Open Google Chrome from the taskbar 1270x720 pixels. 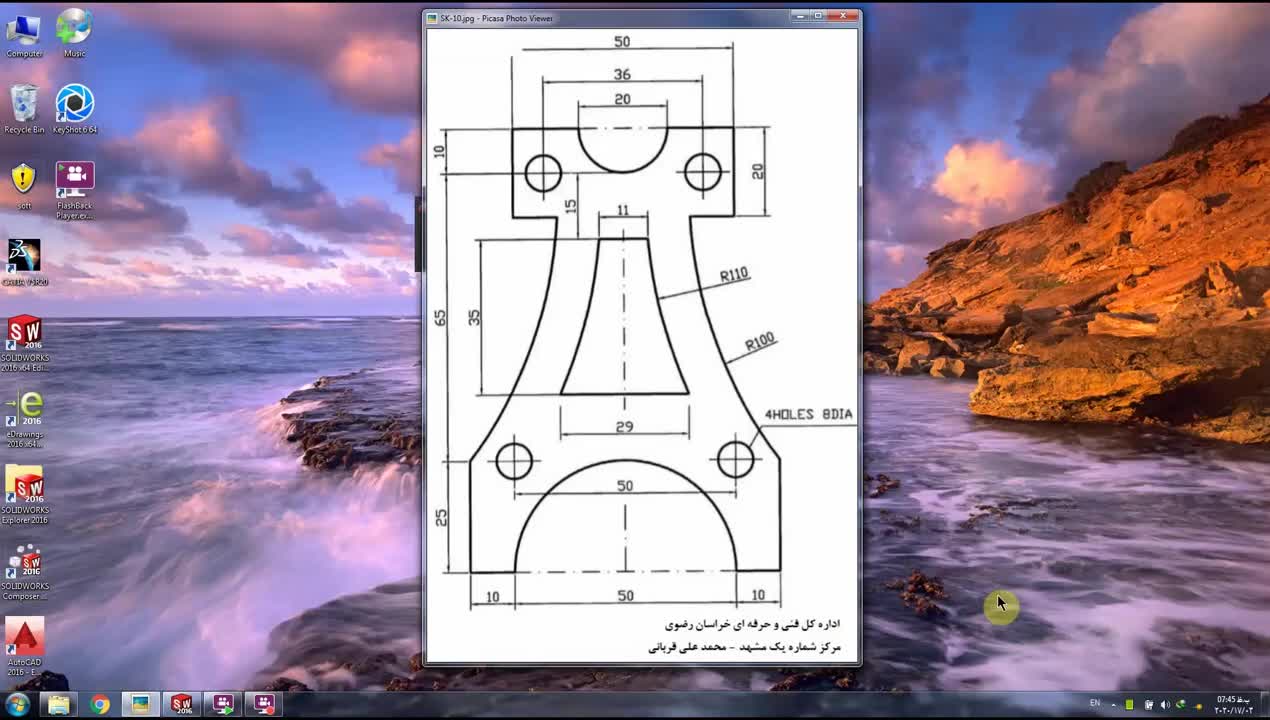[x=100, y=705]
